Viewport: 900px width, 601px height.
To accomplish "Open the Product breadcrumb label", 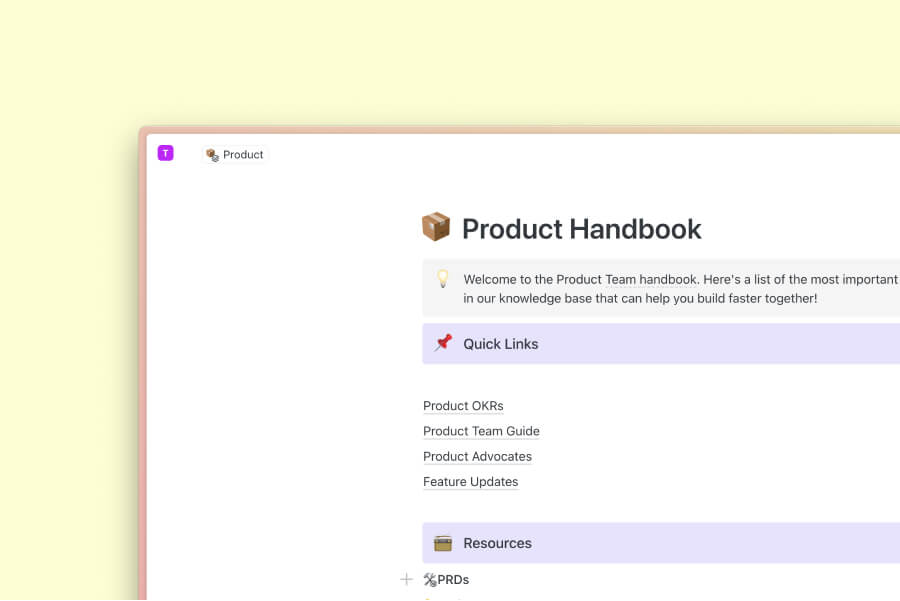I will 243,155.
